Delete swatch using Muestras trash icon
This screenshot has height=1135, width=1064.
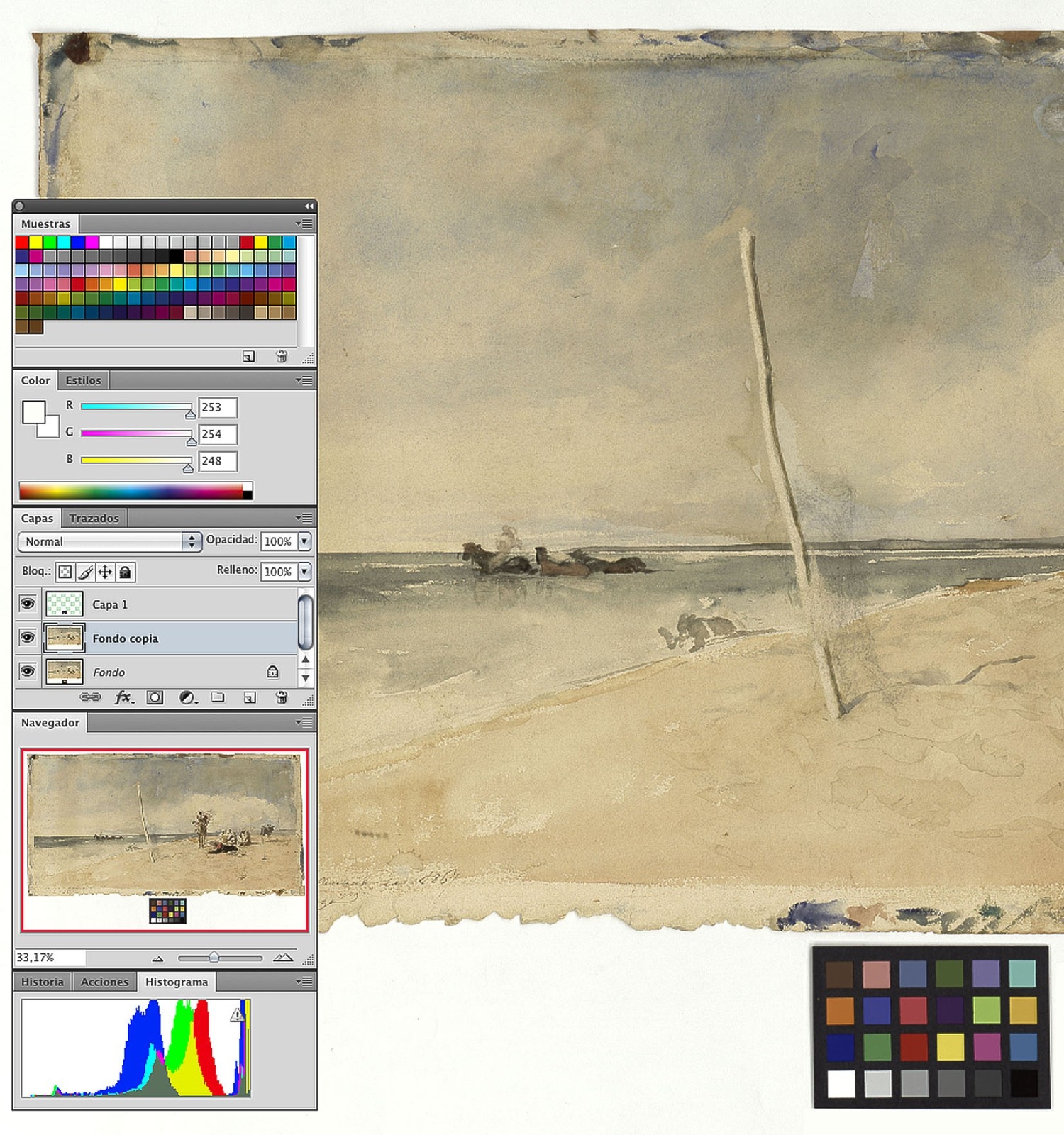(282, 356)
